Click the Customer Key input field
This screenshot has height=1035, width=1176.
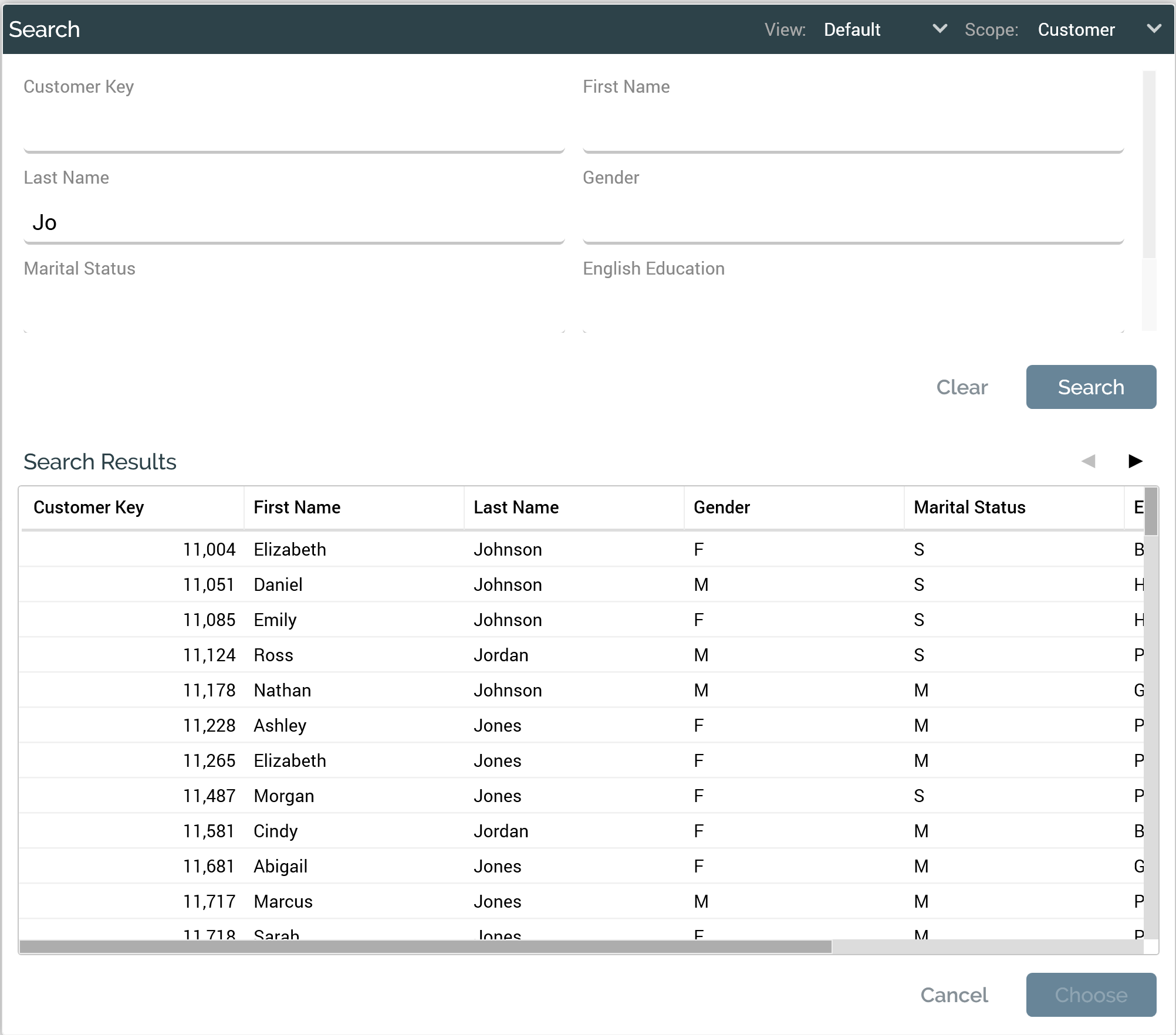point(293,132)
